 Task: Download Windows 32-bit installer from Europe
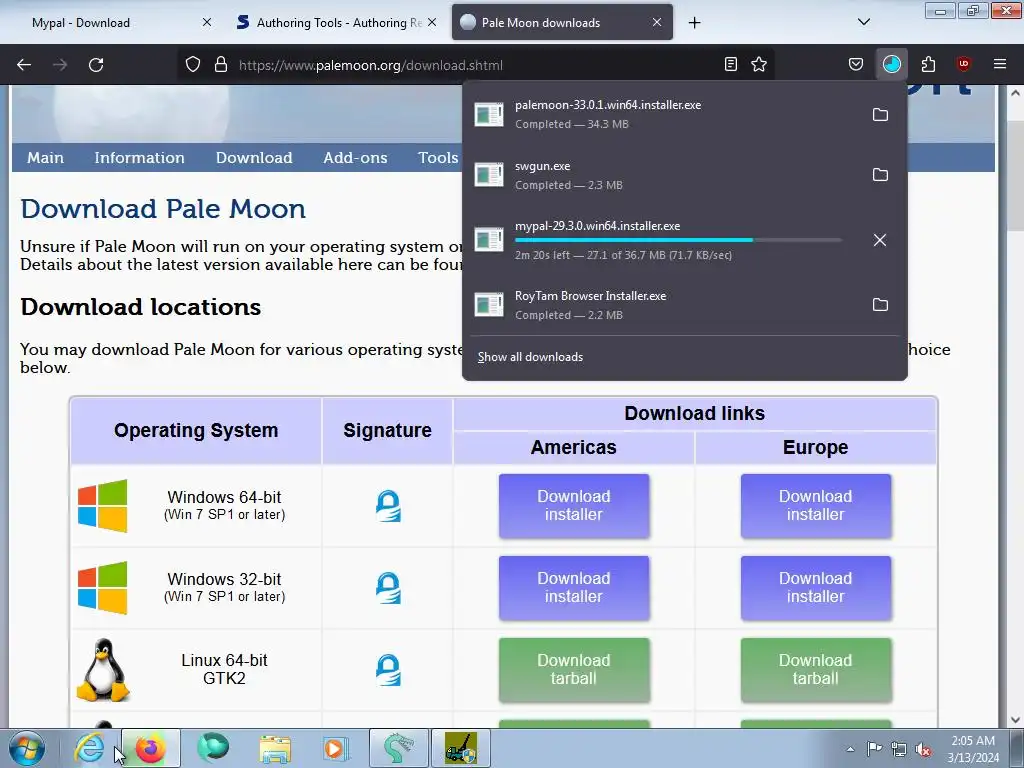coord(816,588)
